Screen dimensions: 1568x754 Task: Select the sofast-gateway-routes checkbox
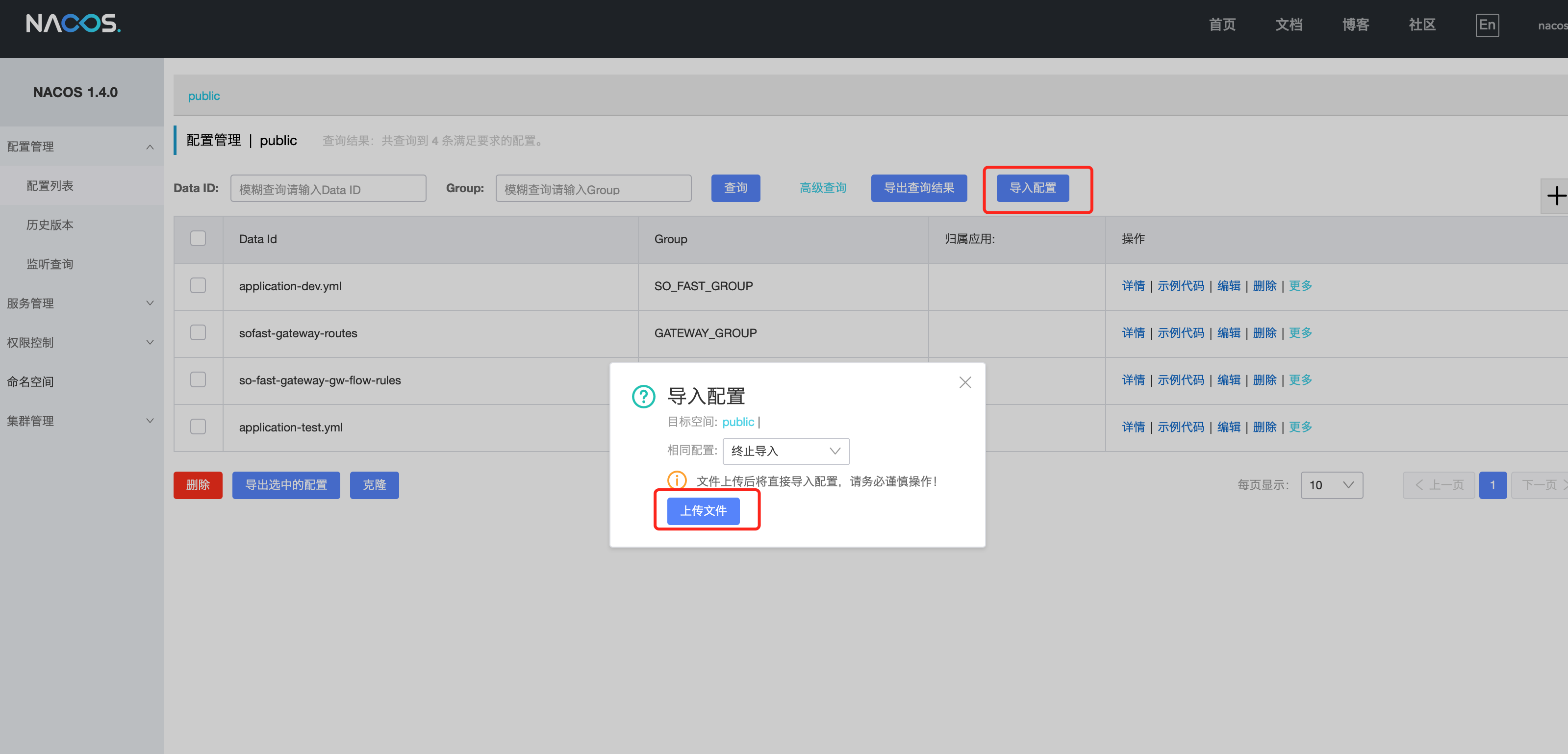198,332
